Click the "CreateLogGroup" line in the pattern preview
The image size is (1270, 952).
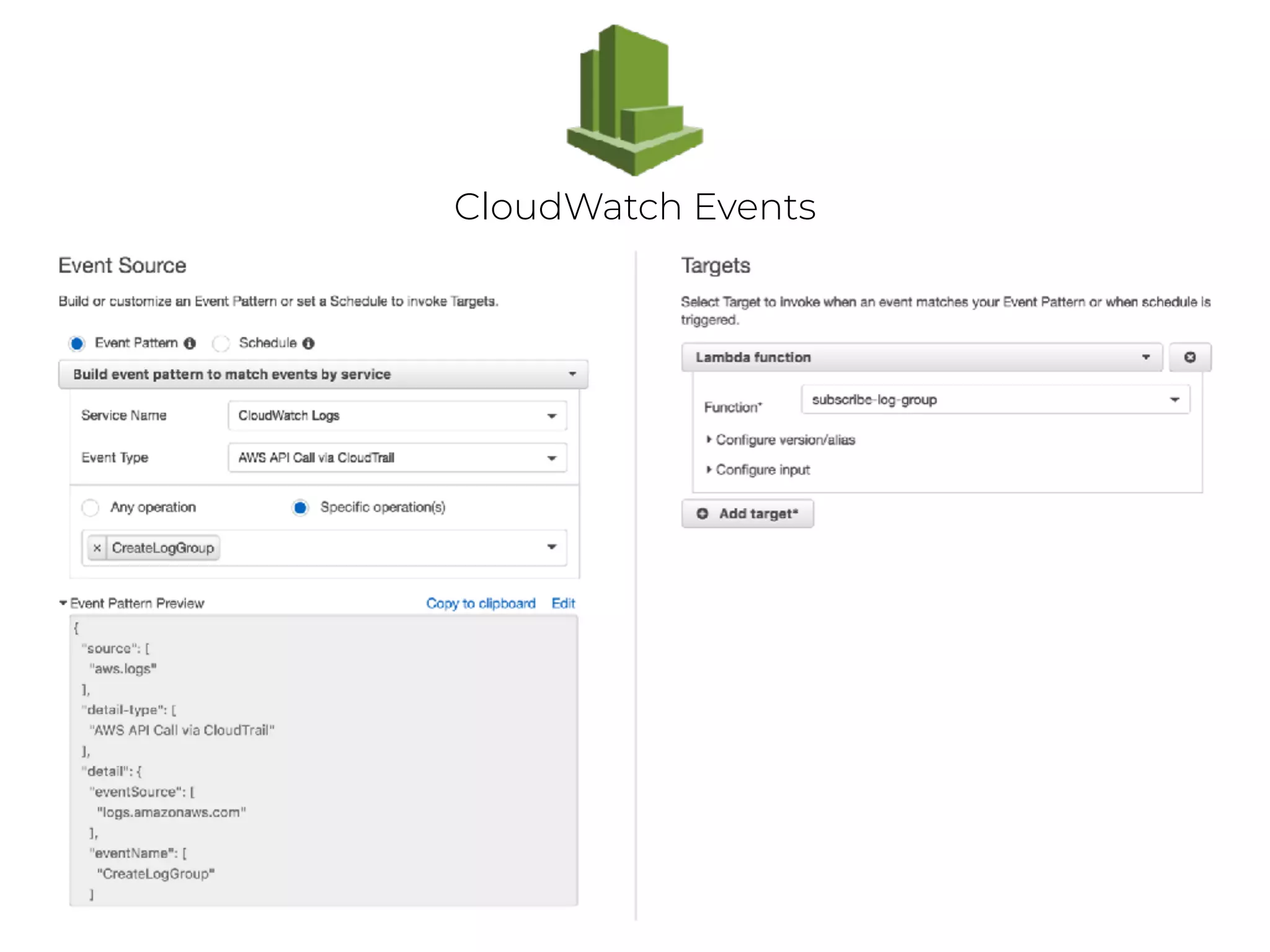(x=156, y=874)
